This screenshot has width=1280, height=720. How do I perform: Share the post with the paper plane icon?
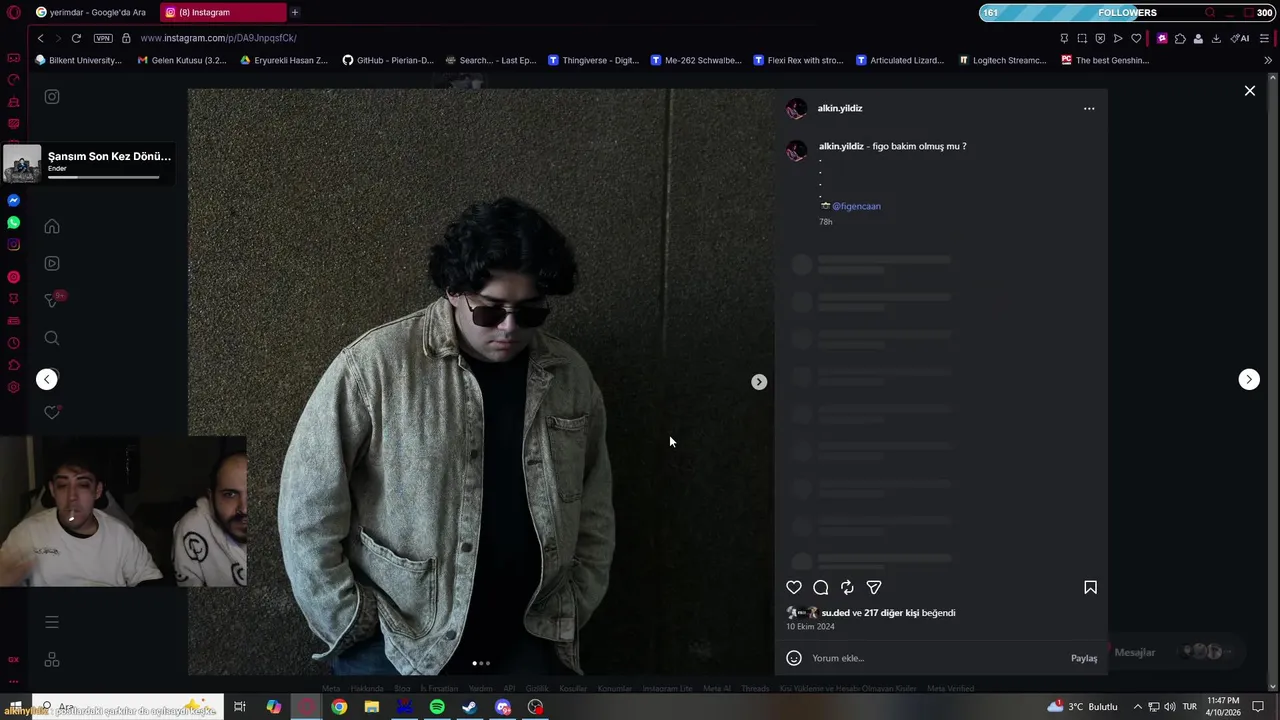pos(874,588)
